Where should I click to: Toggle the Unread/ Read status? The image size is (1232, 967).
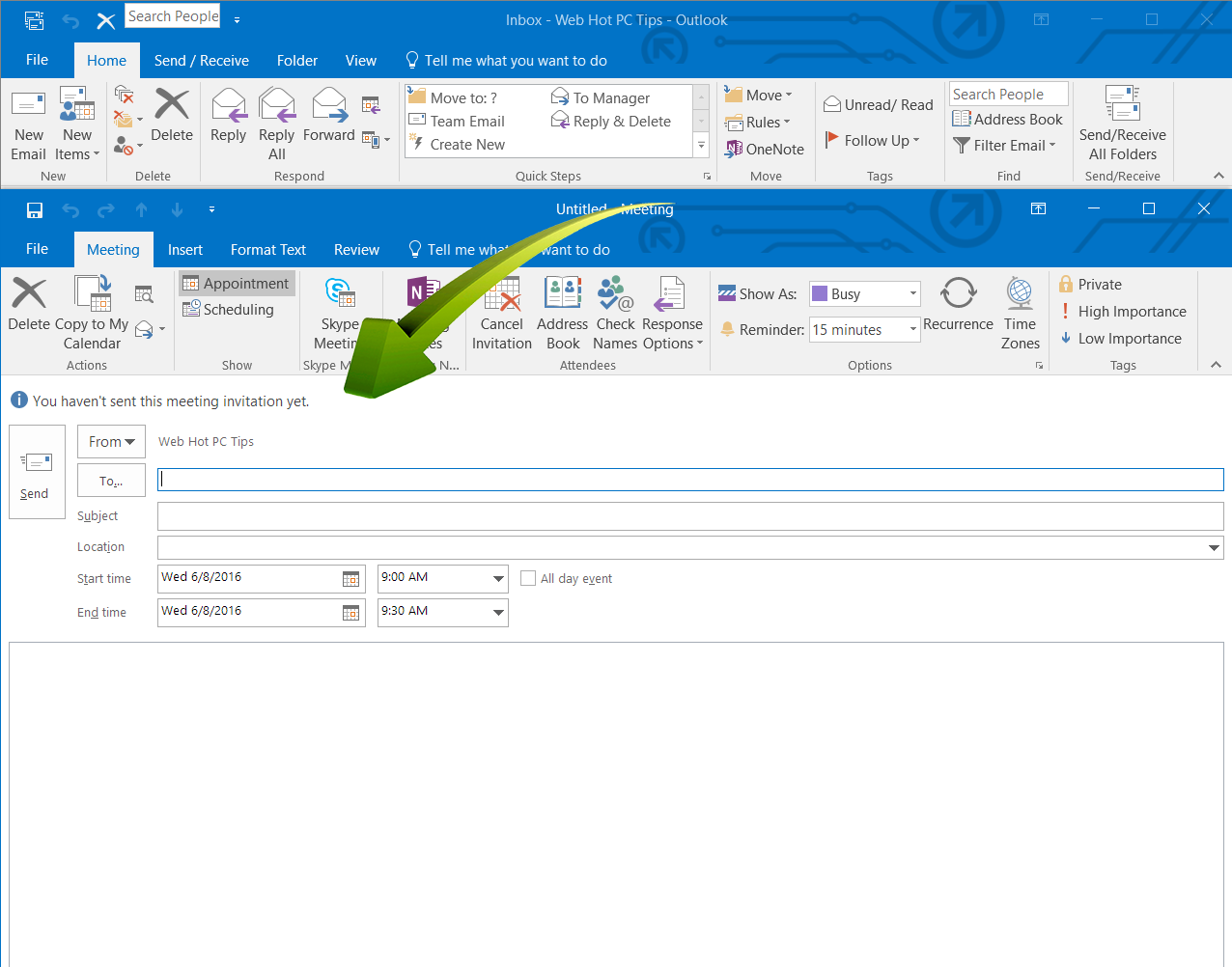point(879,104)
